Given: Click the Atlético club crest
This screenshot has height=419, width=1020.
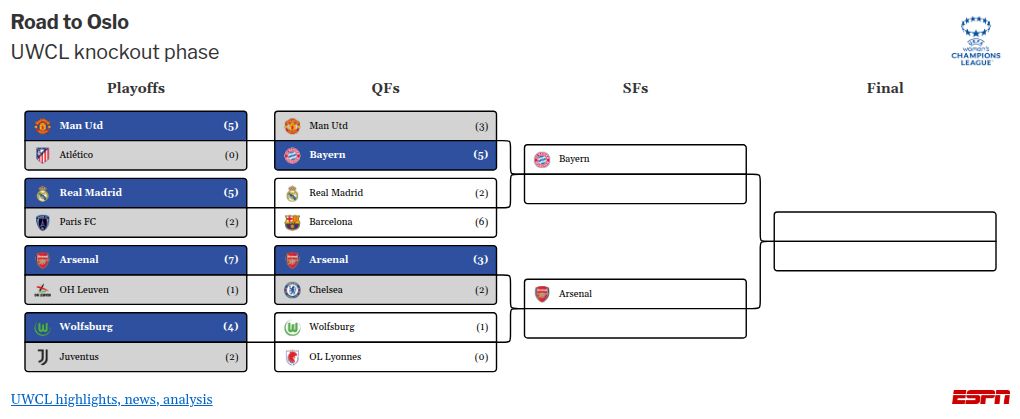Looking at the screenshot, I should [43, 155].
